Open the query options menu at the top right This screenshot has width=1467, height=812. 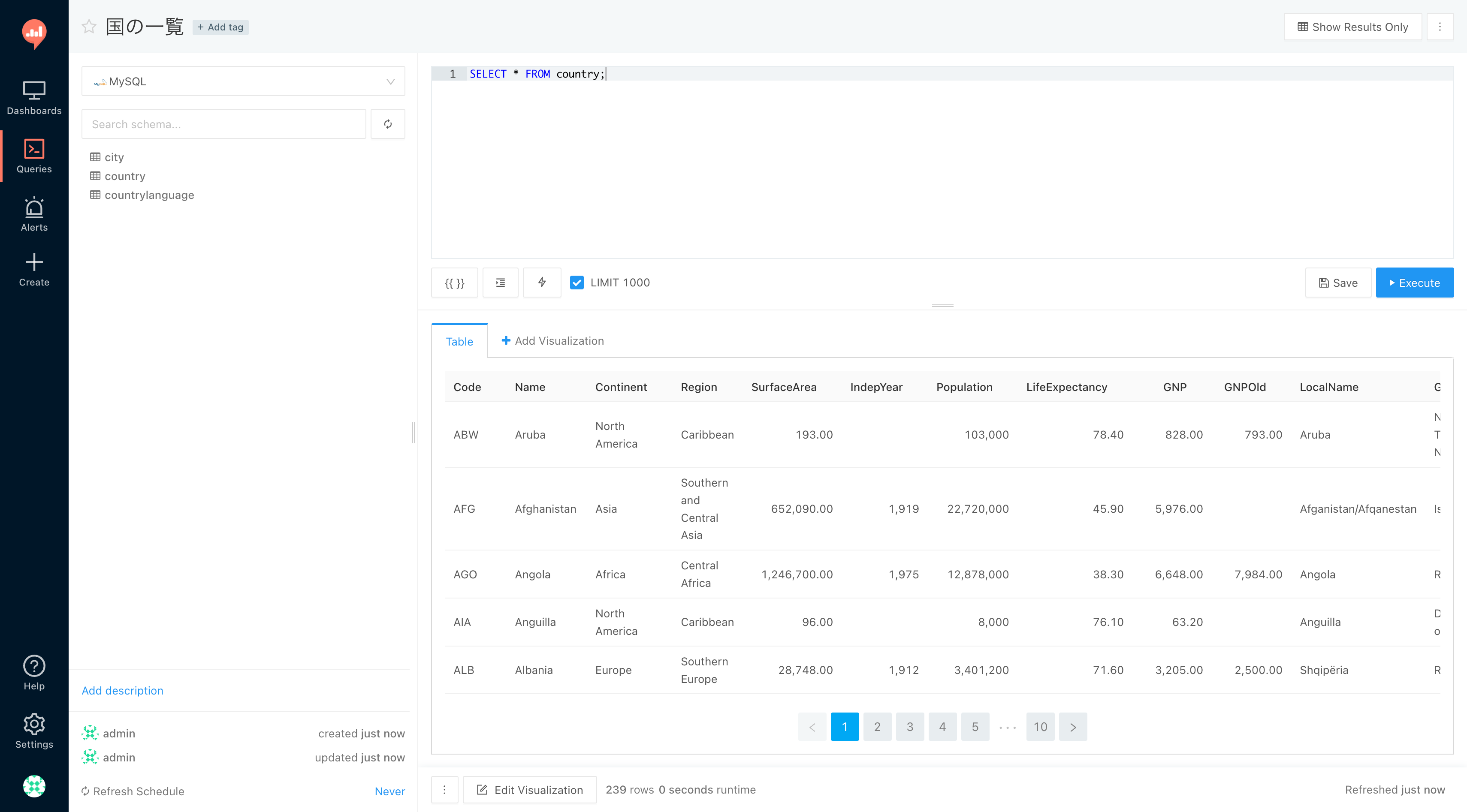1439,27
